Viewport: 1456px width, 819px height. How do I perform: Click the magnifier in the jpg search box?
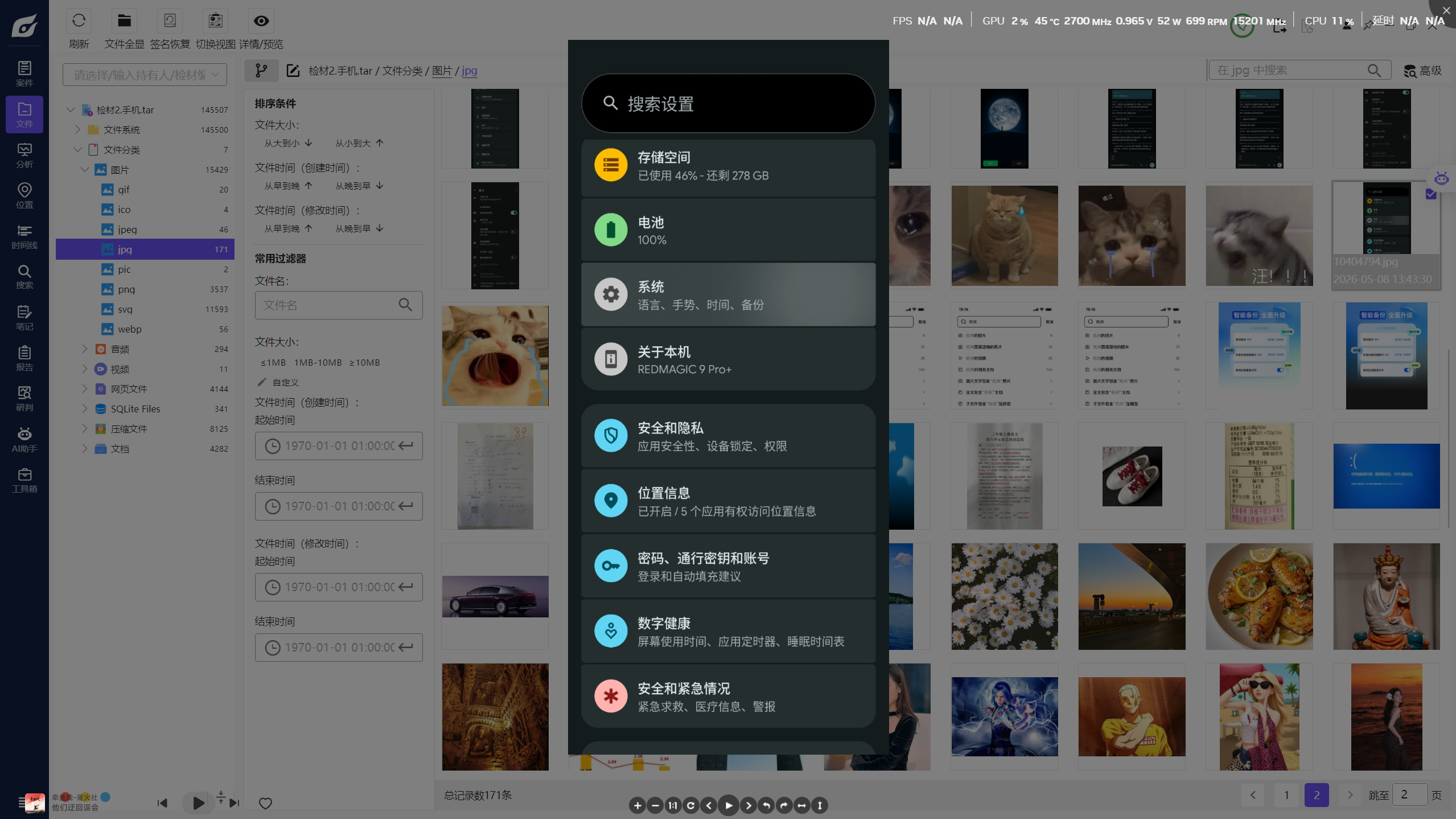coord(1374,71)
